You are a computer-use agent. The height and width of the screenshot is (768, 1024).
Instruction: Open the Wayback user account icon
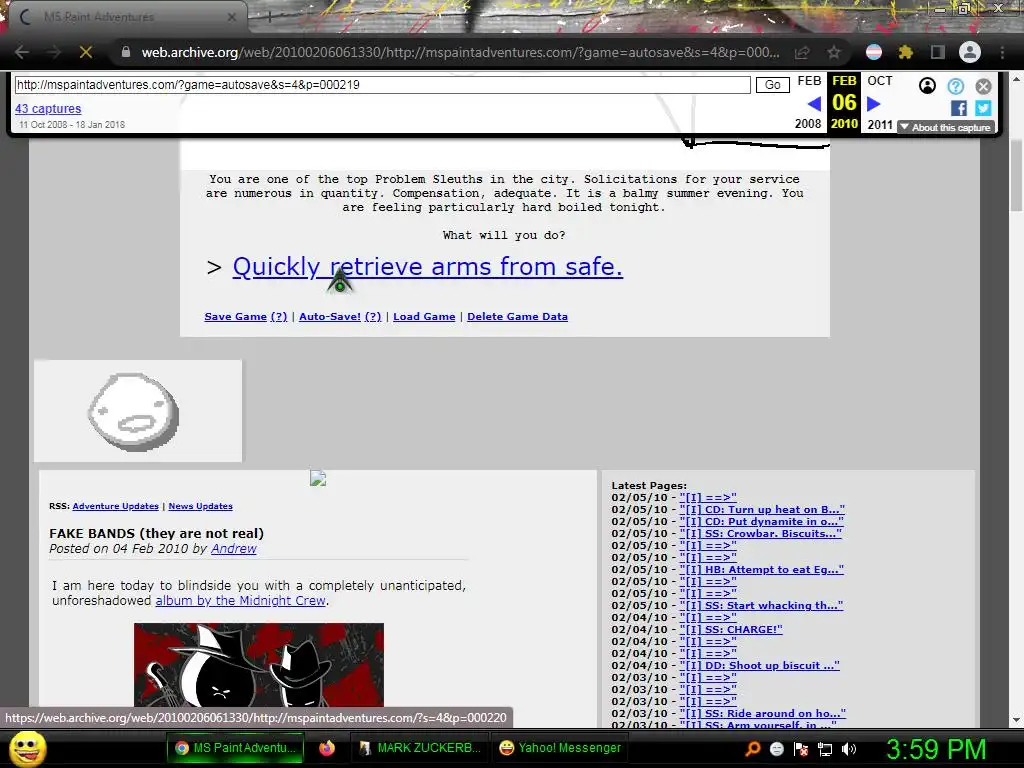927,86
